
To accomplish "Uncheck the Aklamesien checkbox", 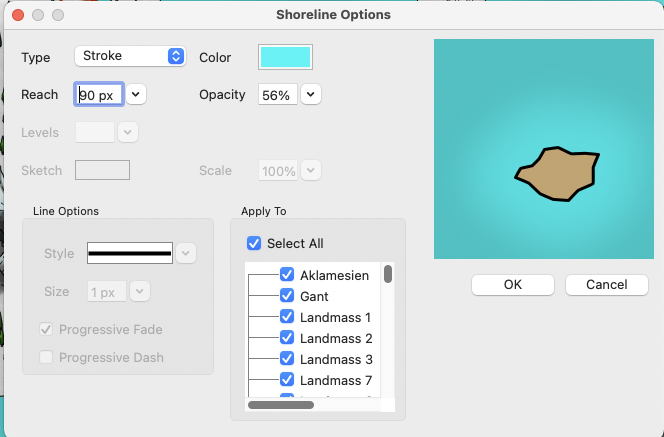I will pos(287,275).
